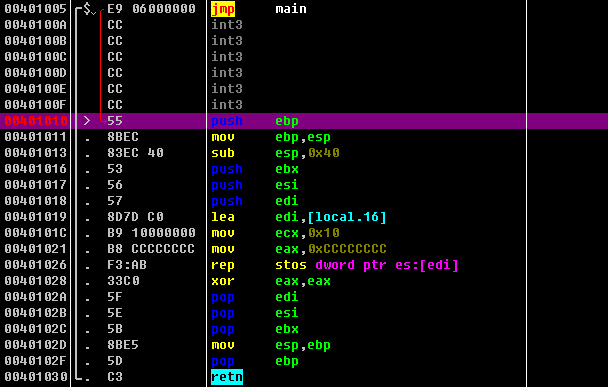Click the pop edi instruction

click(255, 297)
